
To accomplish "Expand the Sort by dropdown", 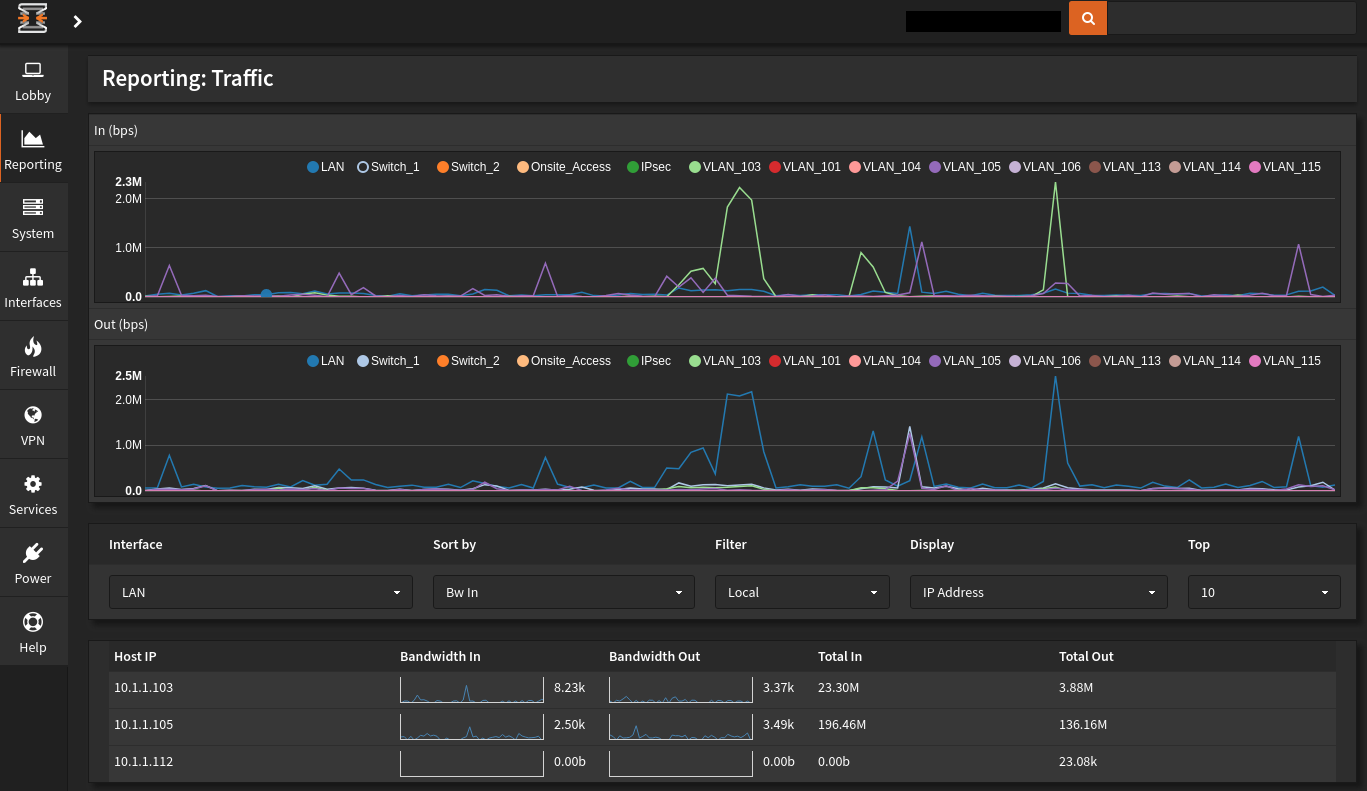I will [x=563, y=592].
